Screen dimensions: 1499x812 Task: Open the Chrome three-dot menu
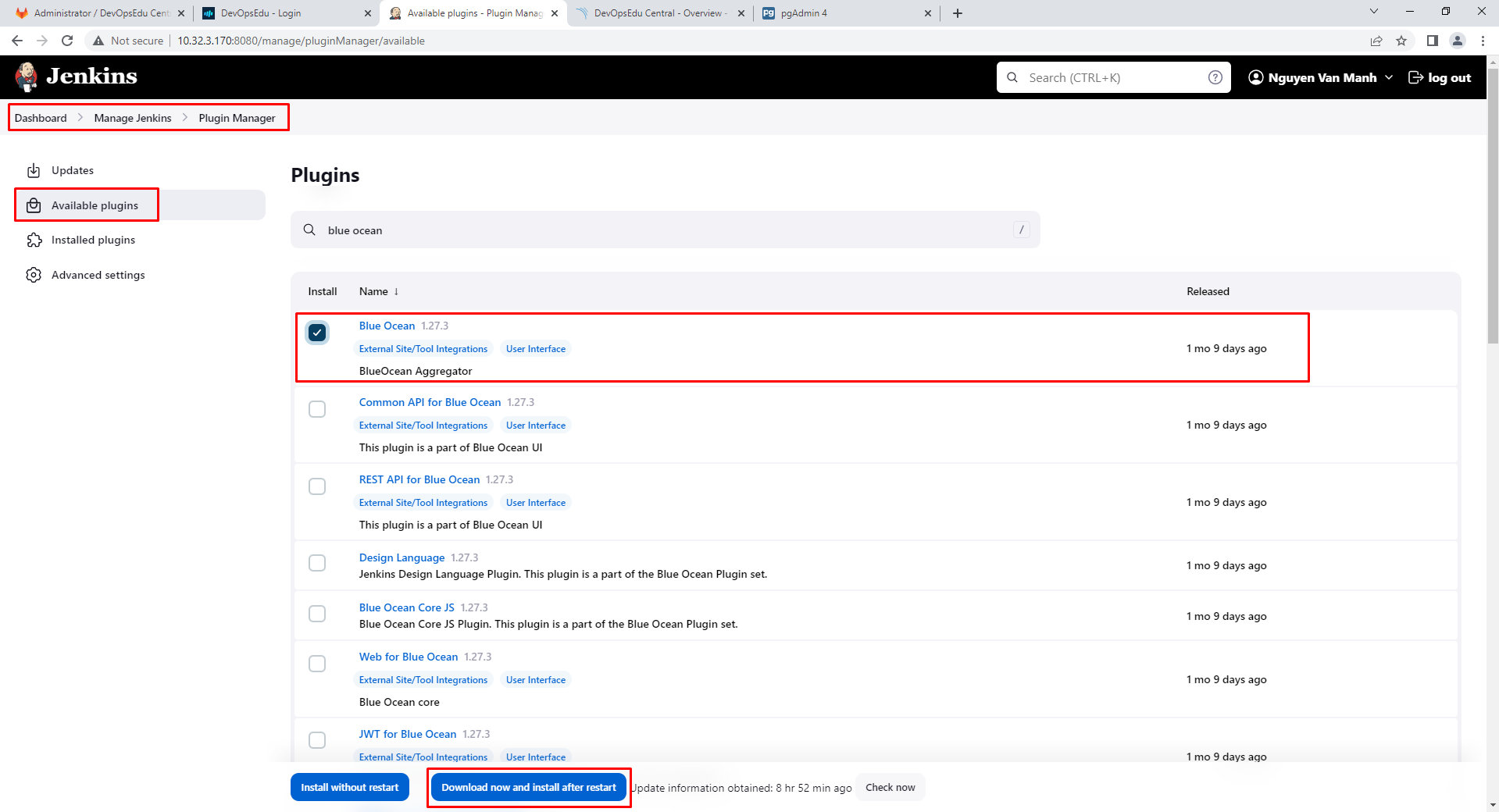click(x=1483, y=41)
